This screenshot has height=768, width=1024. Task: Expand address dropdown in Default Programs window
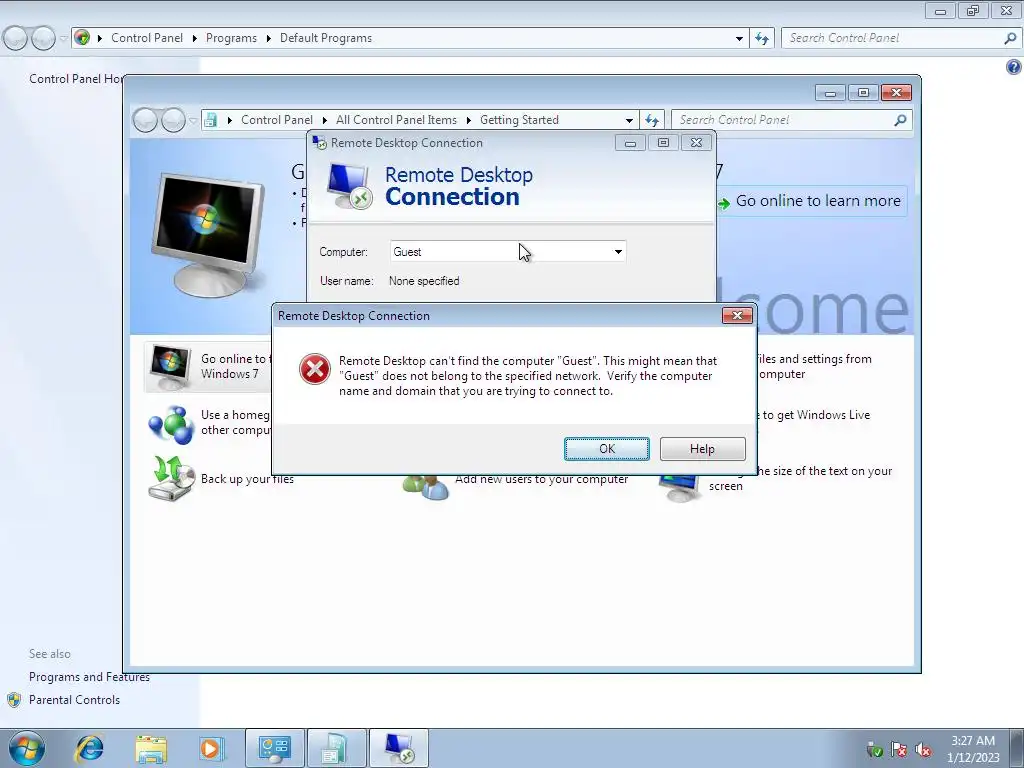(x=739, y=39)
